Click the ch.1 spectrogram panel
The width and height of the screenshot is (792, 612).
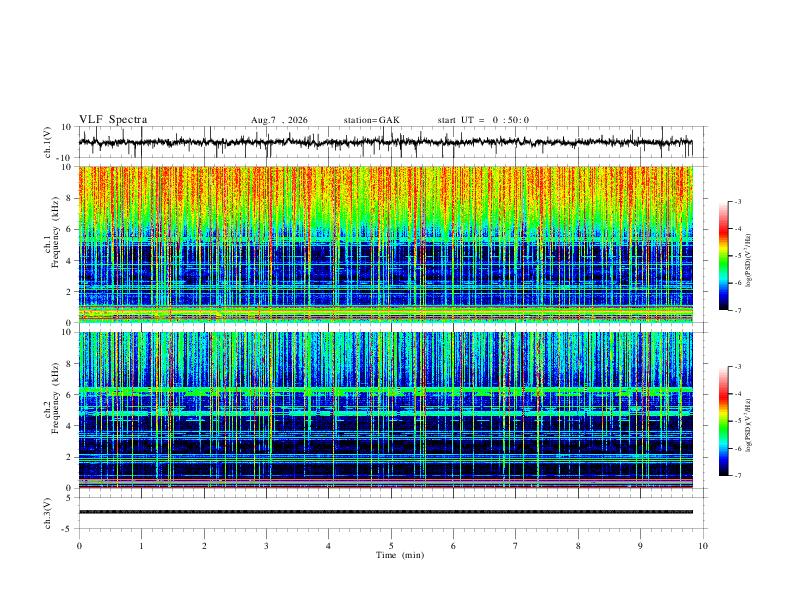(x=385, y=244)
